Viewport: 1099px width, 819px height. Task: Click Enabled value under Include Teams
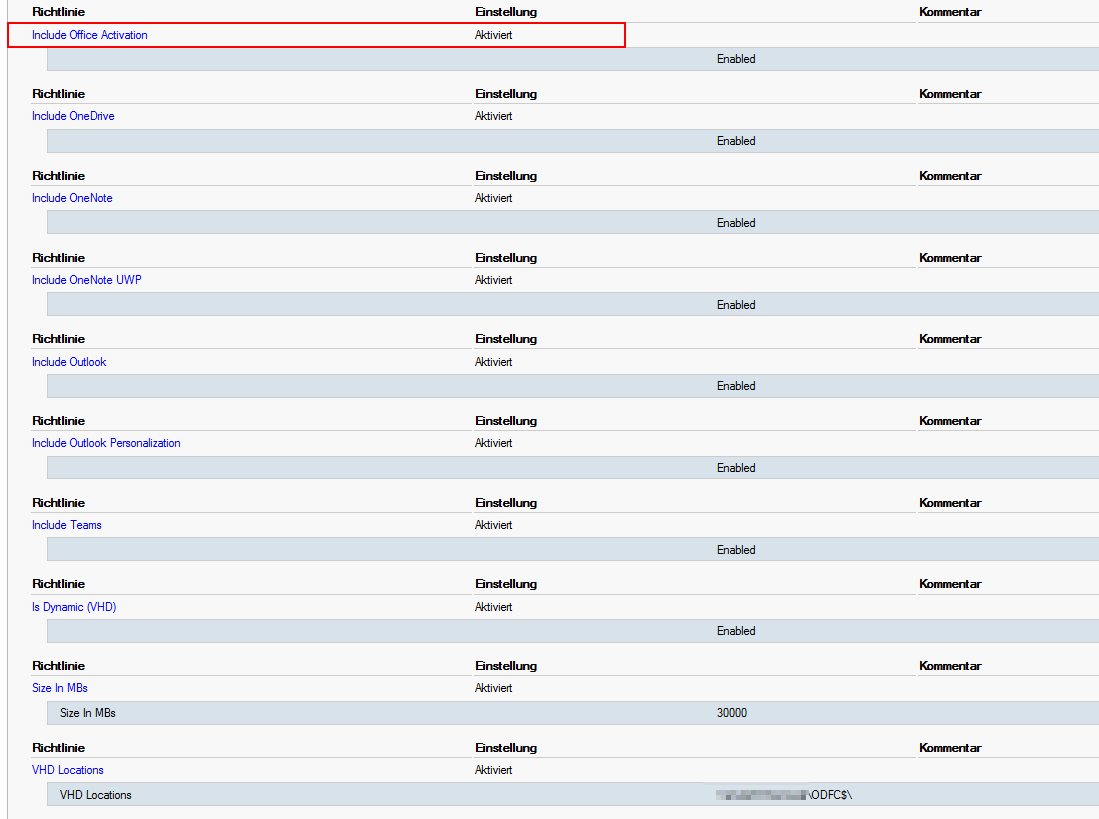coord(736,551)
